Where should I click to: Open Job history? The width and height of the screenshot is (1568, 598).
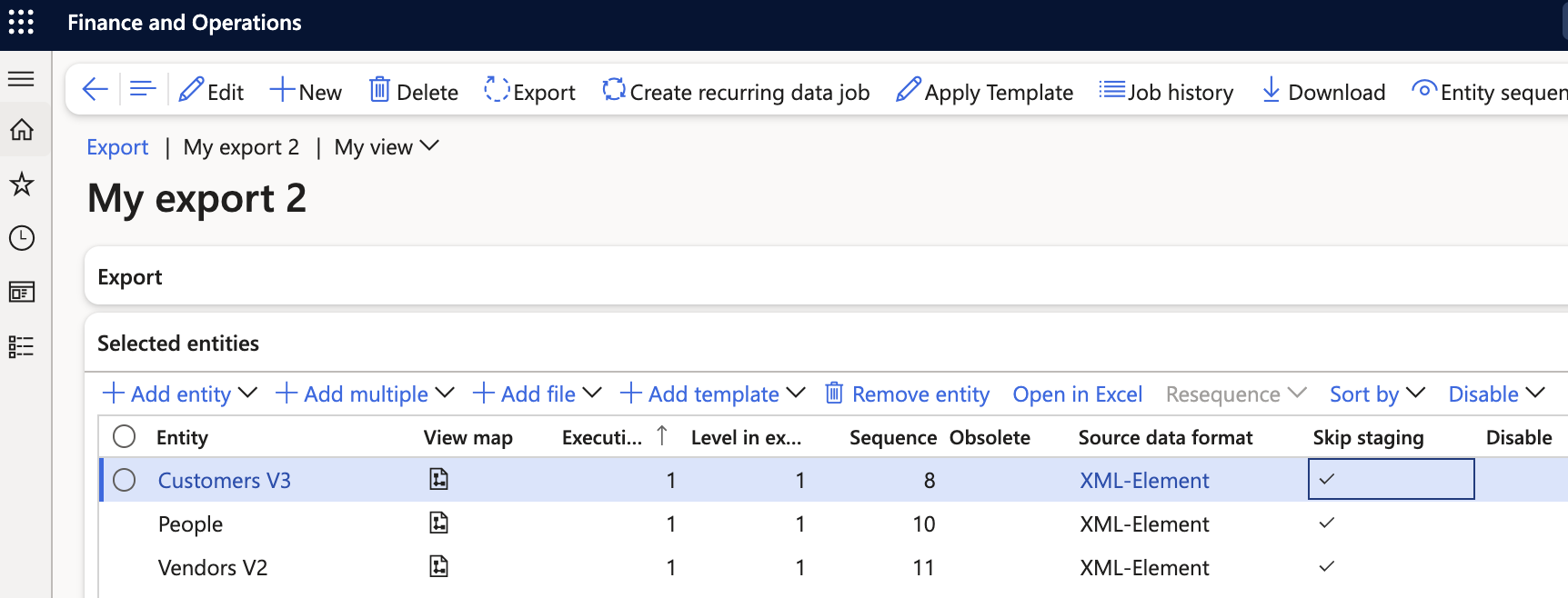[x=1166, y=91]
